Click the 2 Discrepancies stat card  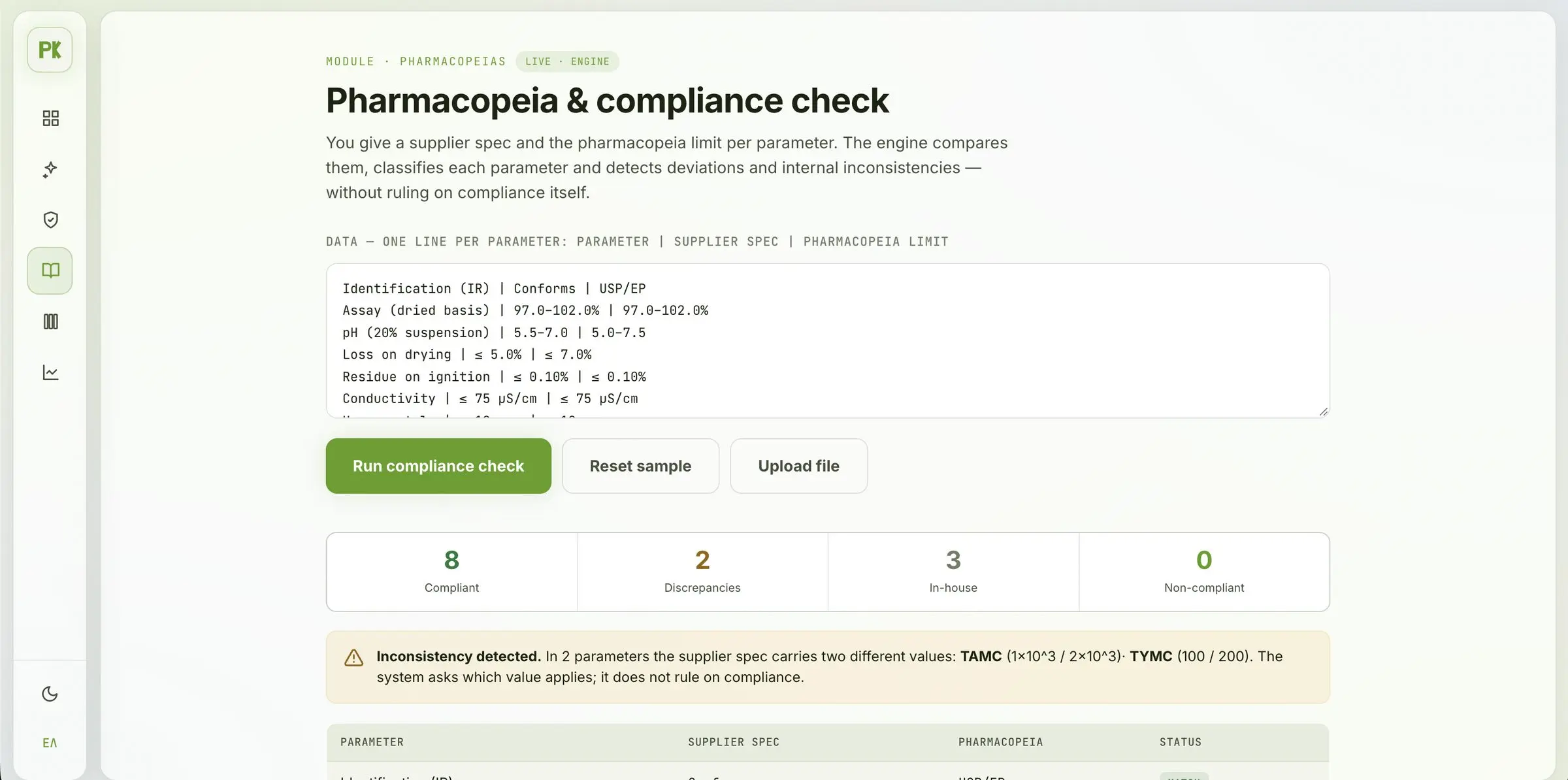[x=702, y=572]
